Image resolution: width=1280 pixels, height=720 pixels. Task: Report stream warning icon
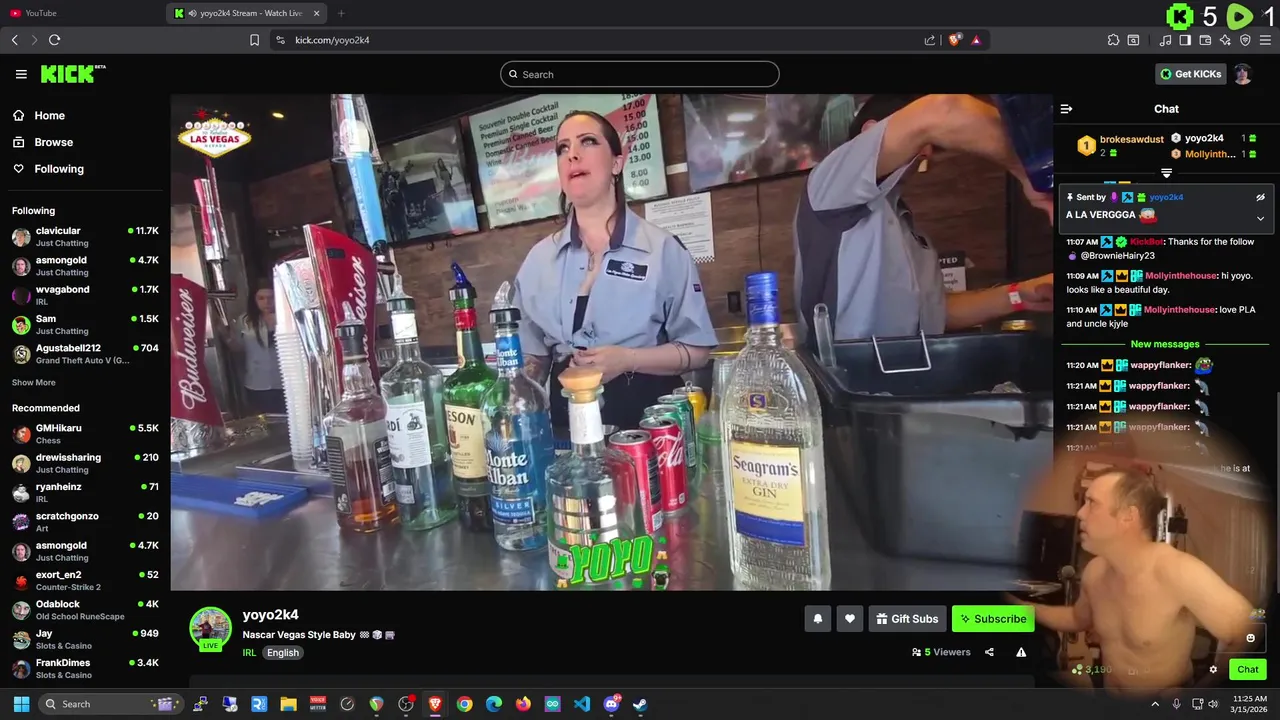1021,652
